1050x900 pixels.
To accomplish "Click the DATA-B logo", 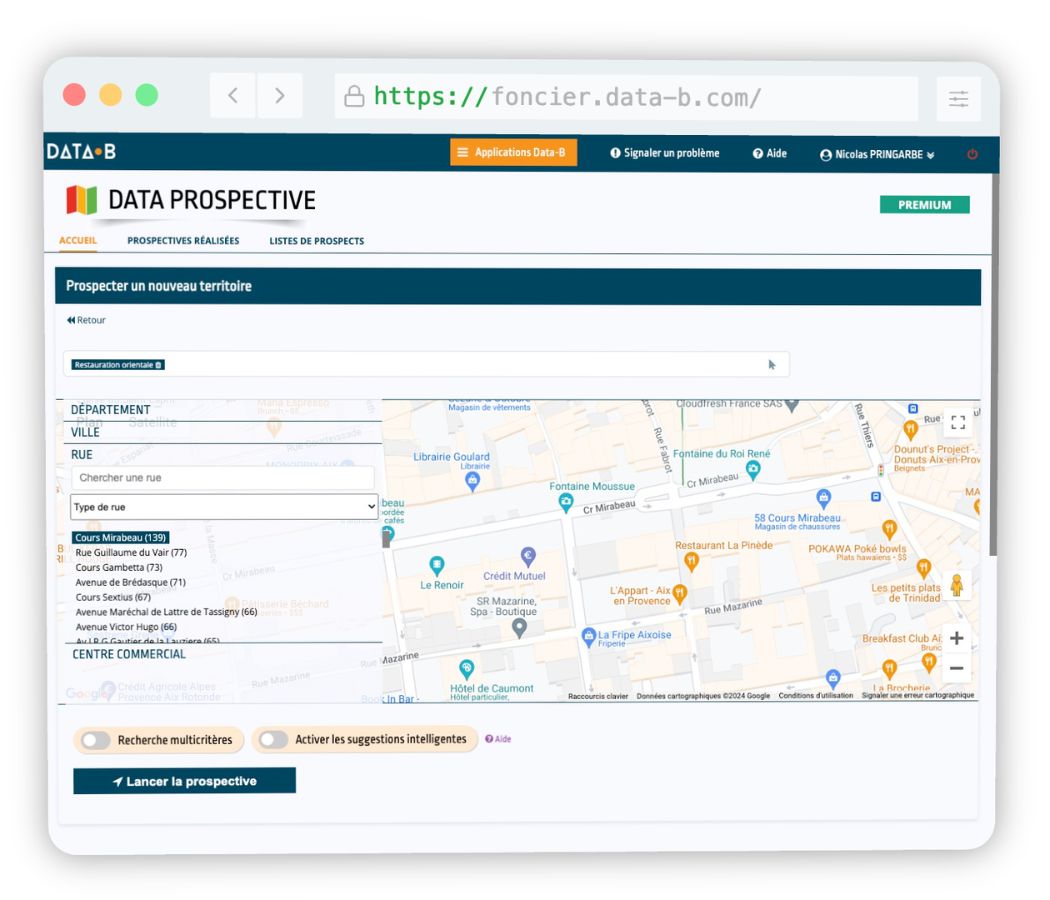I will coord(81,152).
